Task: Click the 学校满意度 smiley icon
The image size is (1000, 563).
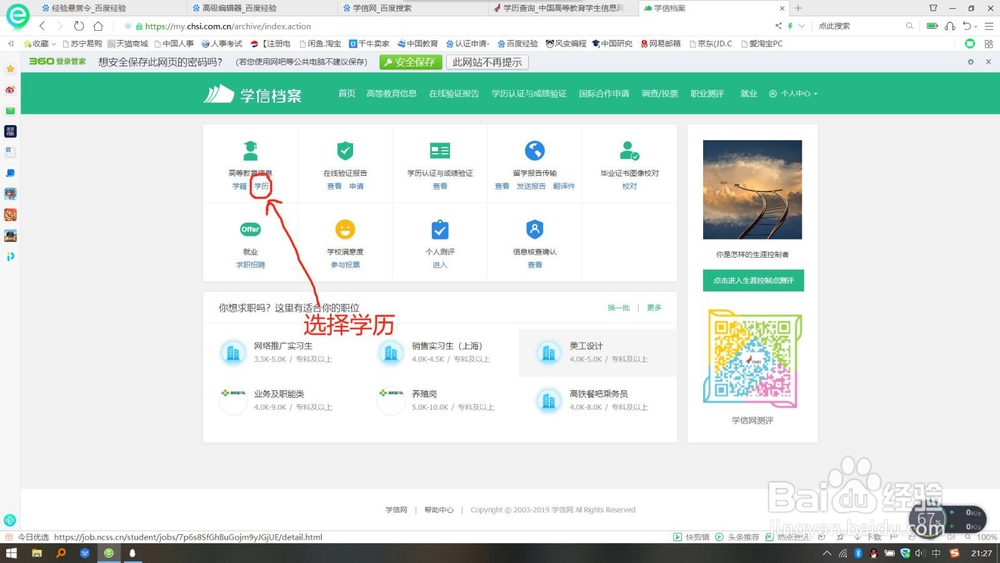Action: point(345,229)
